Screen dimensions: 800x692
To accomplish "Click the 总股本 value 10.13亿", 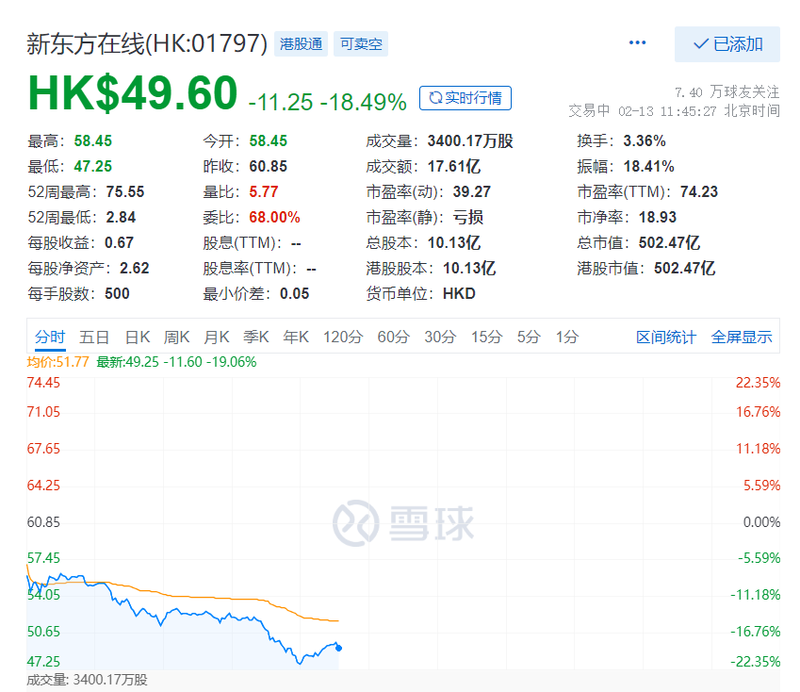I will tap(454, 243).
